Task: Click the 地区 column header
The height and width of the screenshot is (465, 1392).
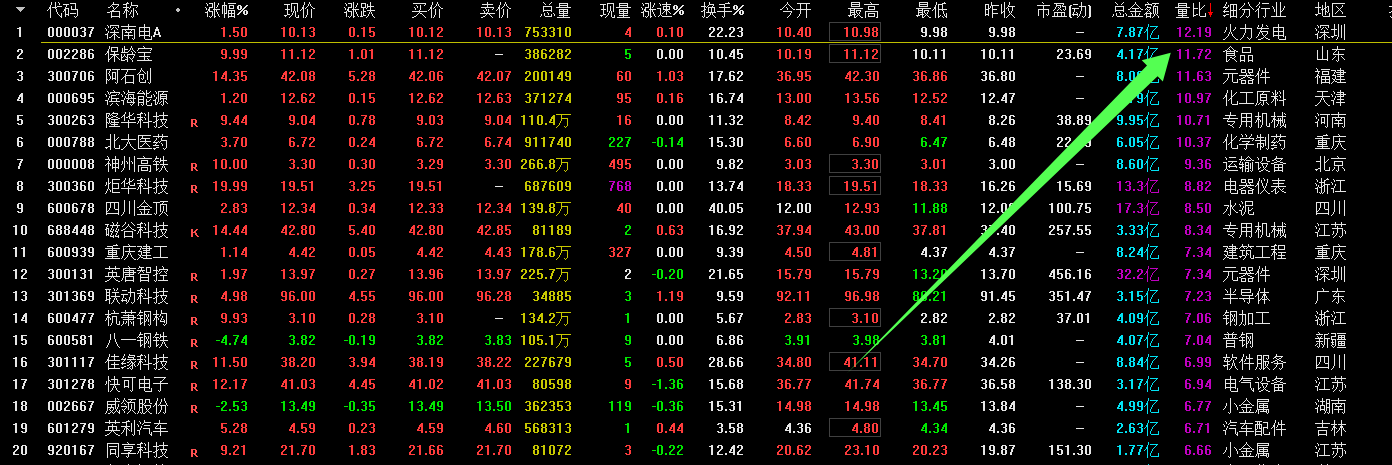Action: point(1331,11)
